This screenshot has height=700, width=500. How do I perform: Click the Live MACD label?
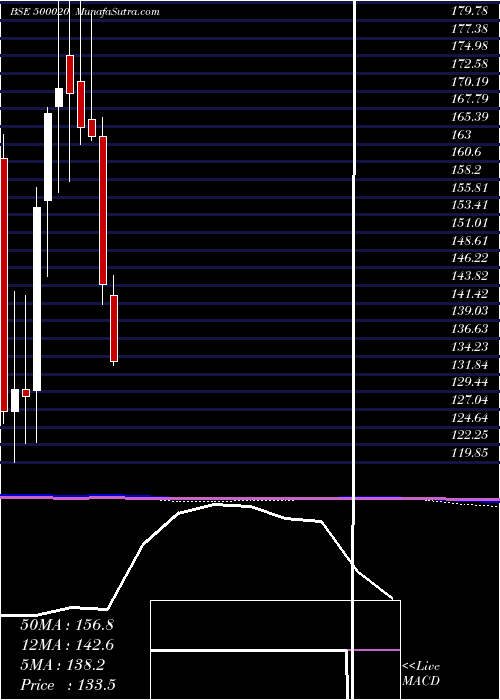421,673
